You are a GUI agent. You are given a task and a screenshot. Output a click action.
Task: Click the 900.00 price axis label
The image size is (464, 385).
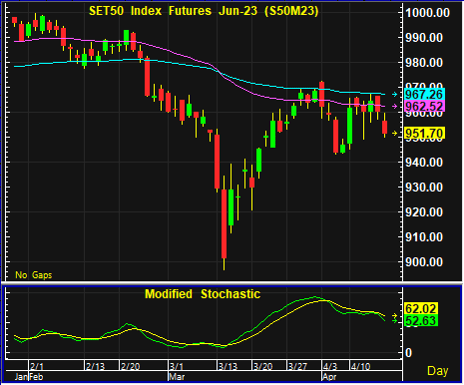click(424, 262)
